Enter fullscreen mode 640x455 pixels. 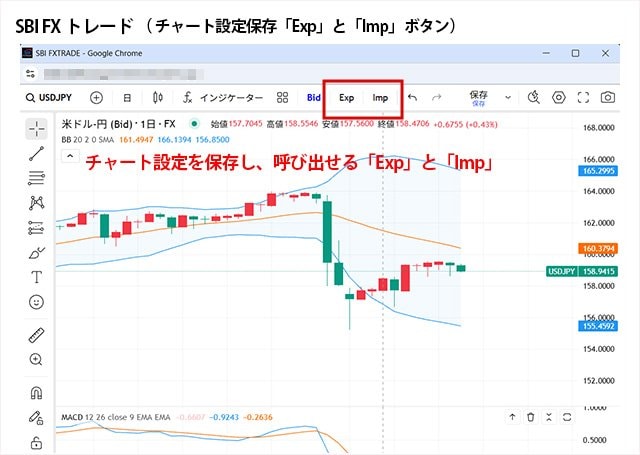click(x=583, y=98)
